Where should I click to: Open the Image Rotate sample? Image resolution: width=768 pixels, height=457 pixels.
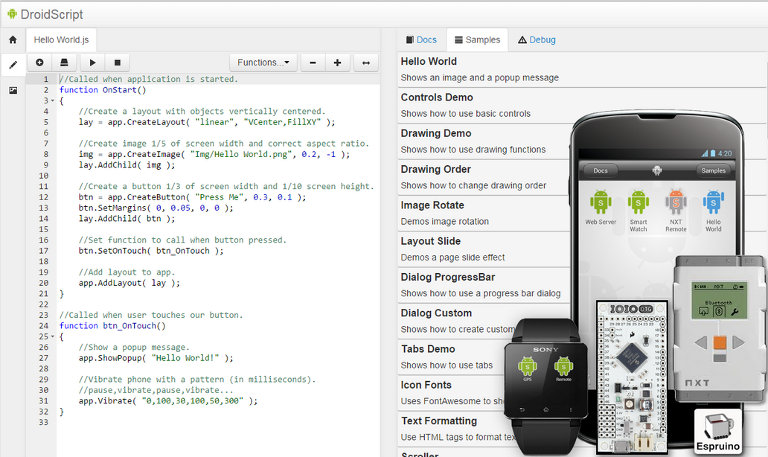(x=485, y=213)
